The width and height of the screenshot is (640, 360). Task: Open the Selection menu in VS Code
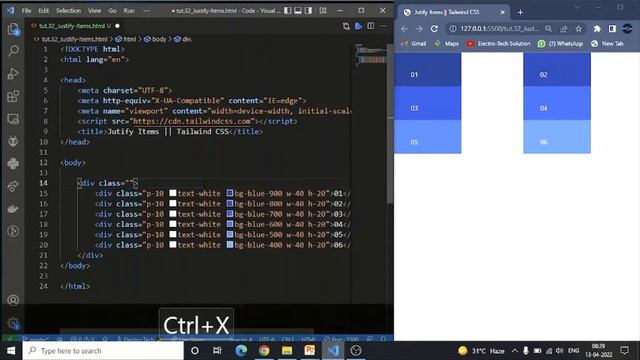tap(69, 11)
